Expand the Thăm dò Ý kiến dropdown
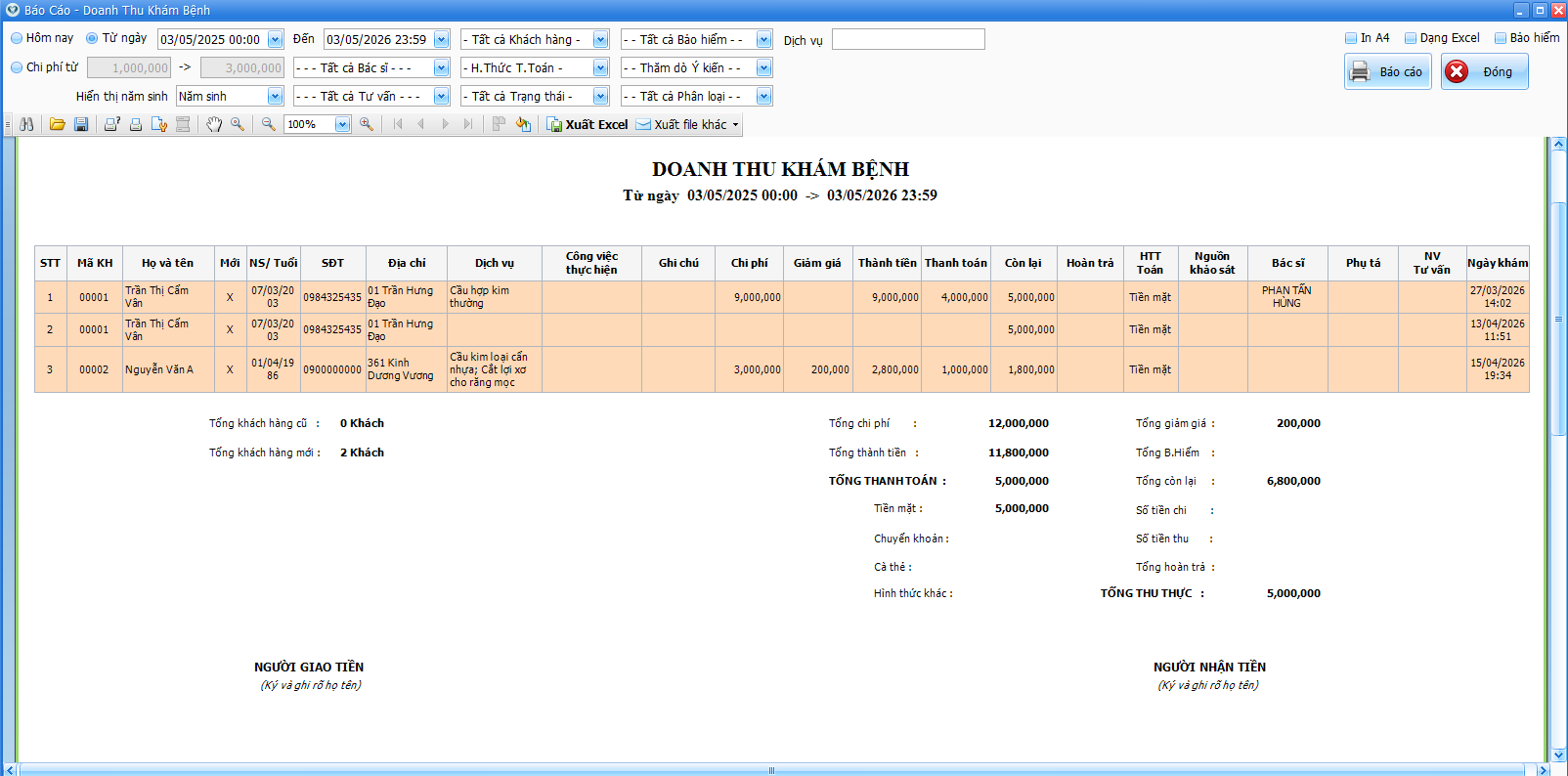Image resolution: width=1568 pixels, height=776 pixels. [x=763, y=67]
